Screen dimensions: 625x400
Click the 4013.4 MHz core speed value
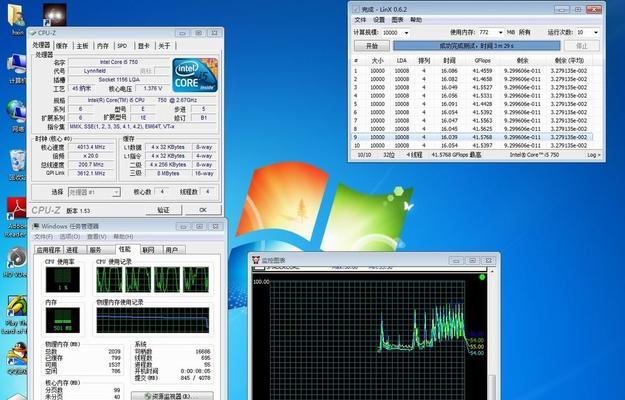click(x=91, y=147)
